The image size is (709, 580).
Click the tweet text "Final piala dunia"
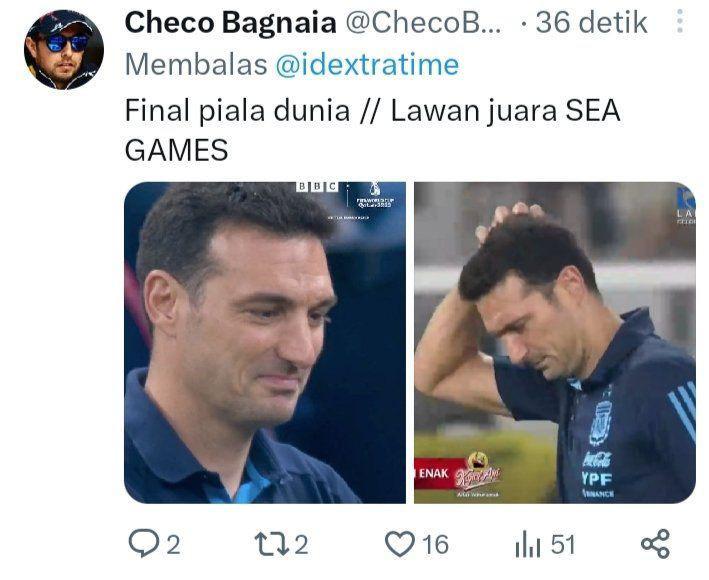tap(237, 111)
